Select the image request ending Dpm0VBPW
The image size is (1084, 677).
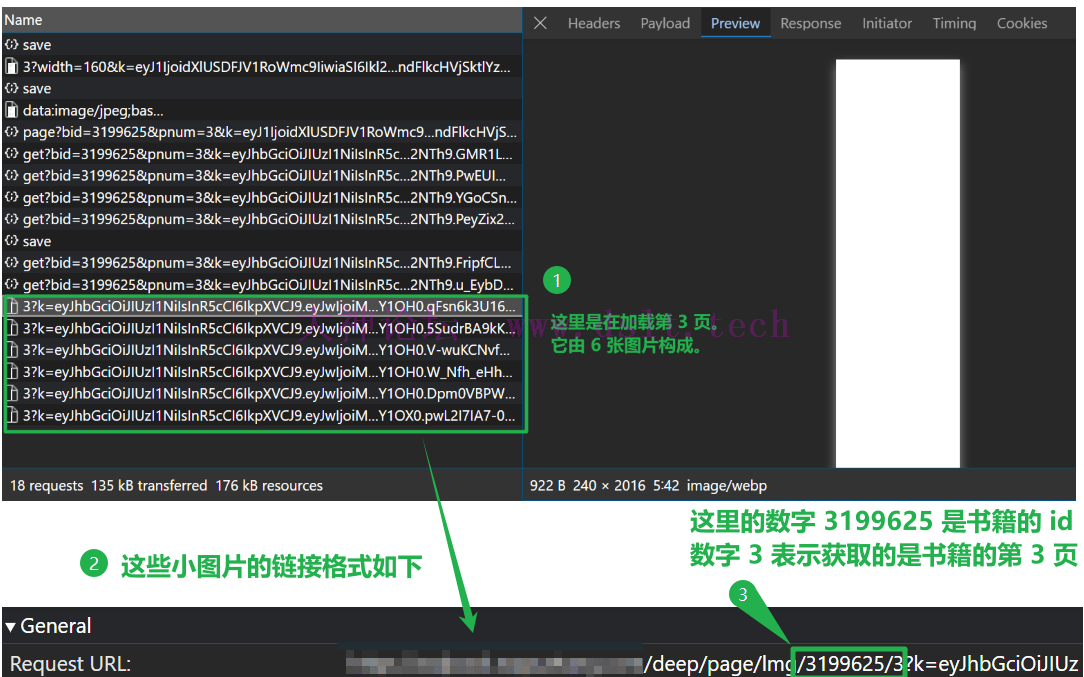pyautogui.click(x=269, y=393)
